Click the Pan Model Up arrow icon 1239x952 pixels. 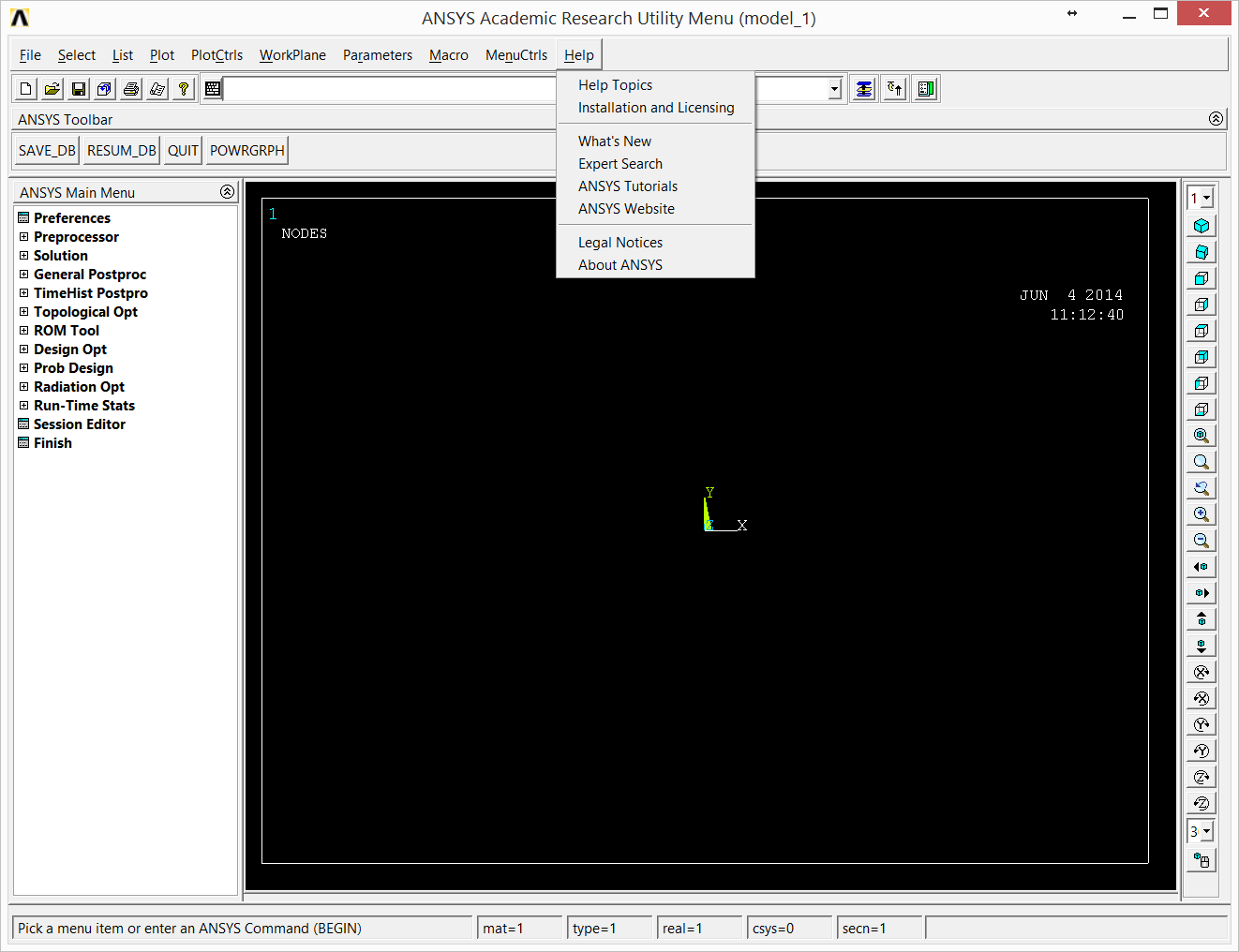[1202, 619]
